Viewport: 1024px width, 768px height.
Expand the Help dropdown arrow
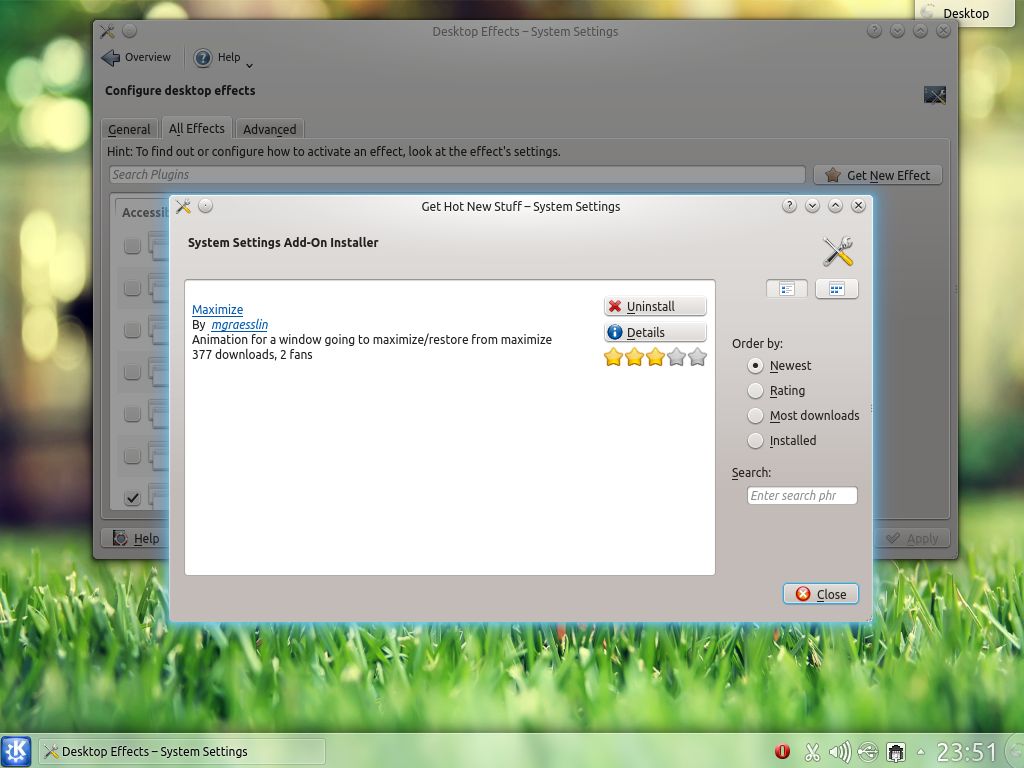coord(249,65)
